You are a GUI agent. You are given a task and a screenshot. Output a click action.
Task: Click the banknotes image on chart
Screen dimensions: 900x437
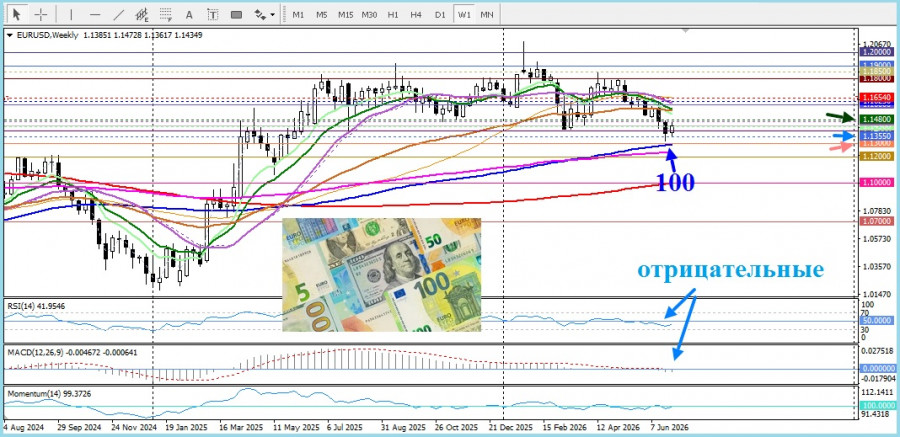point(382,275)
